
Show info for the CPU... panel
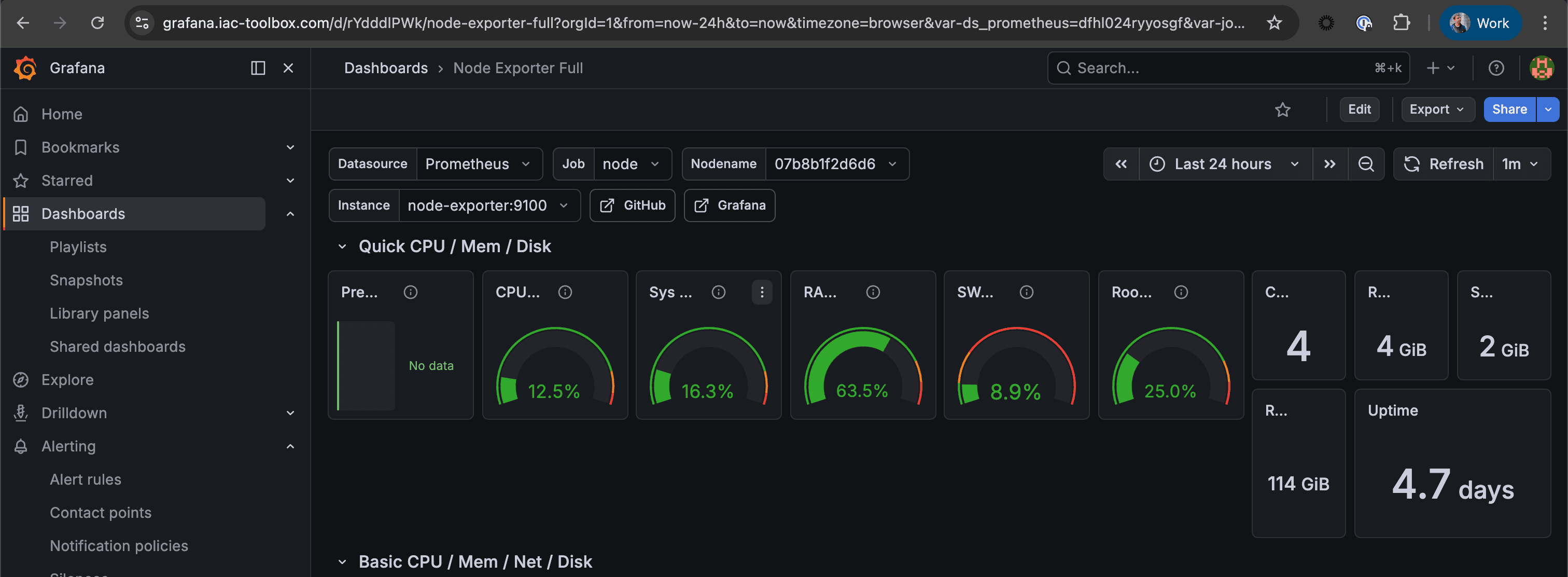click(x=565, y=292)
